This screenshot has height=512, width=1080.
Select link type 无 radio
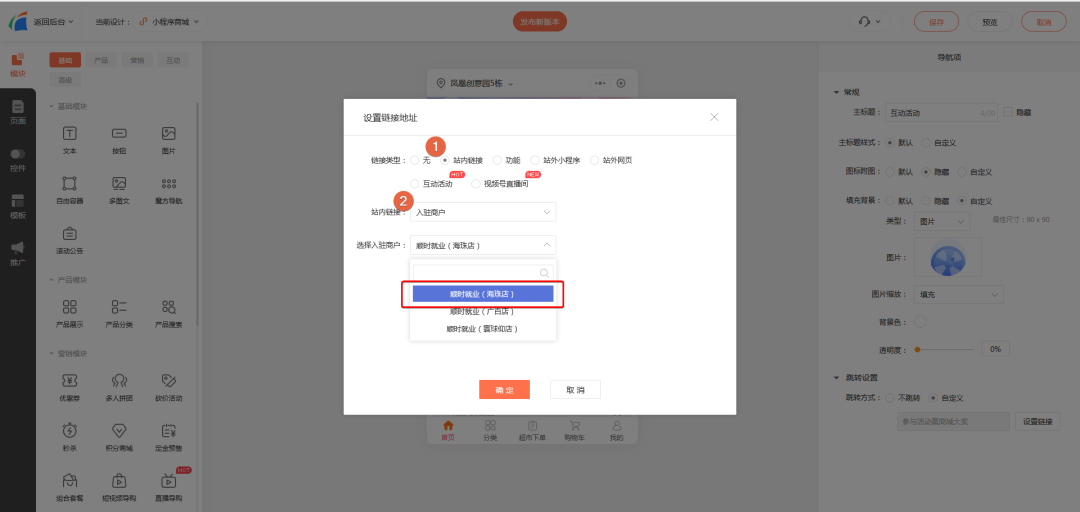pyautogui.click(x=414, y=160)
